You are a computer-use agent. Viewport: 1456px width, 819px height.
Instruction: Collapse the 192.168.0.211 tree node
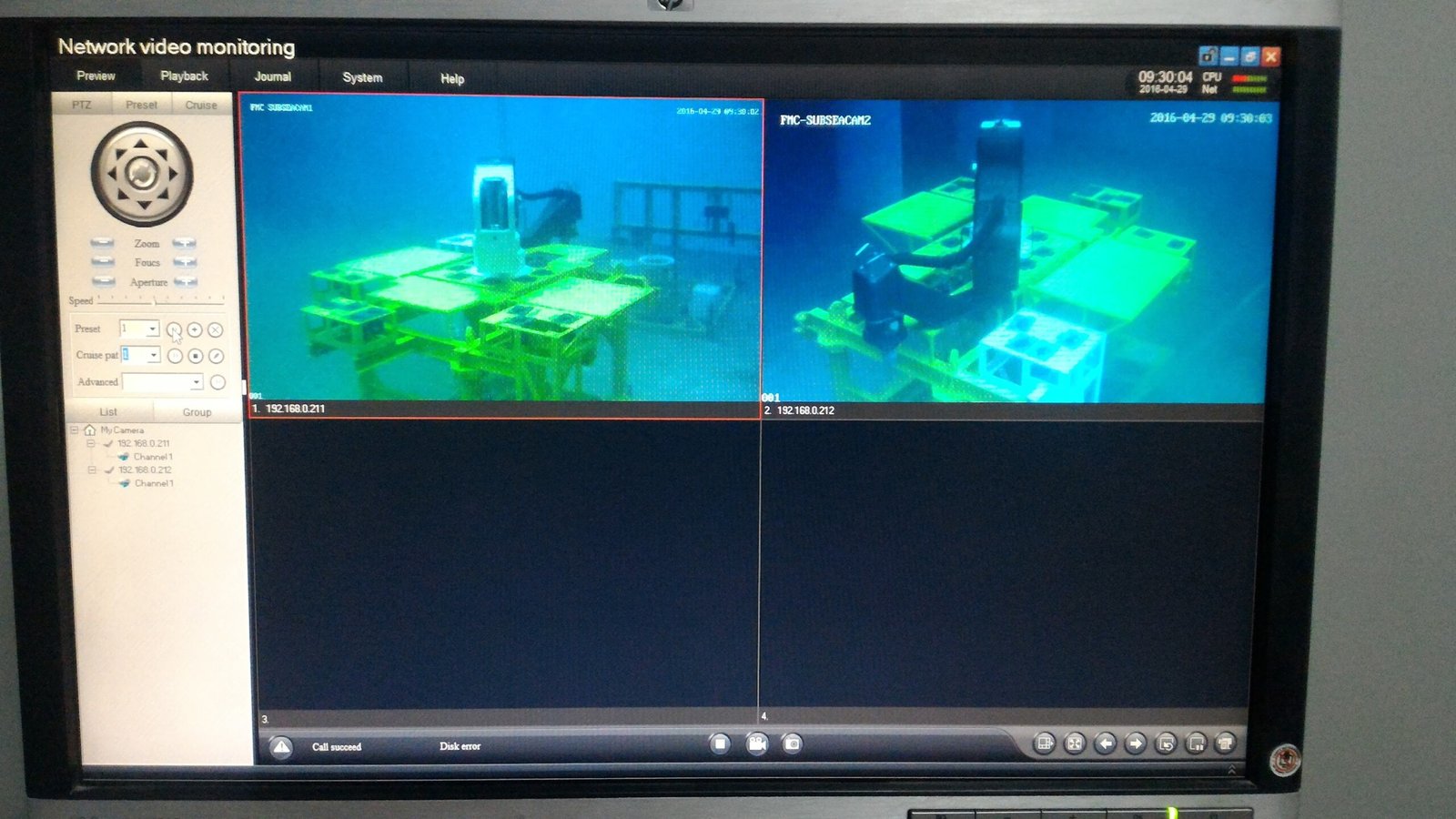pos(91,443)
